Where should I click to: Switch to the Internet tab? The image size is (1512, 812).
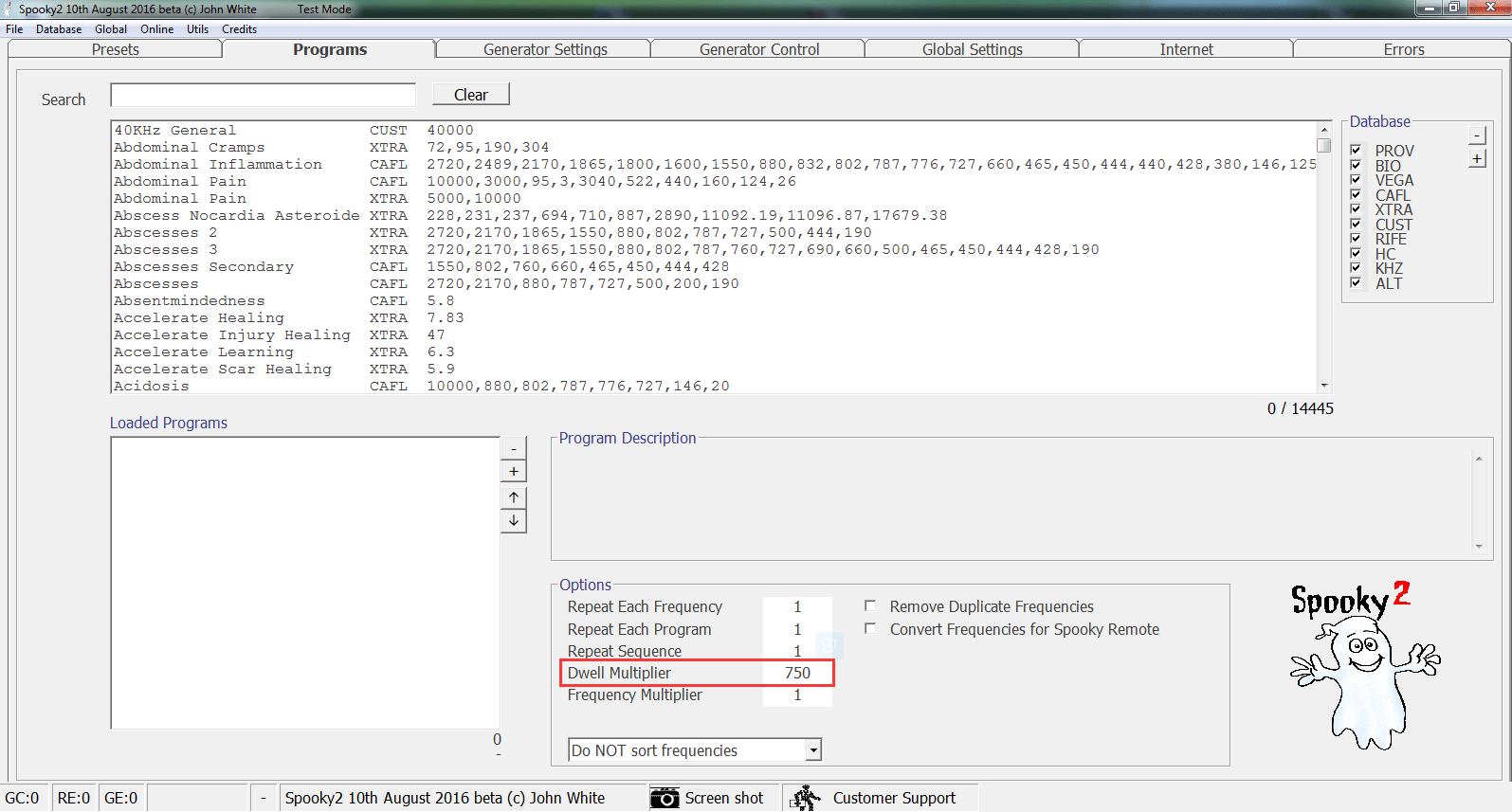click(x=1187, y=49)
